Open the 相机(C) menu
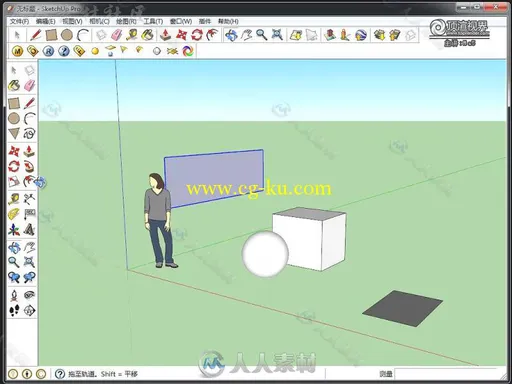Image resolution: width=512 pixels, height=384 pixels. [x=99, y=21]
